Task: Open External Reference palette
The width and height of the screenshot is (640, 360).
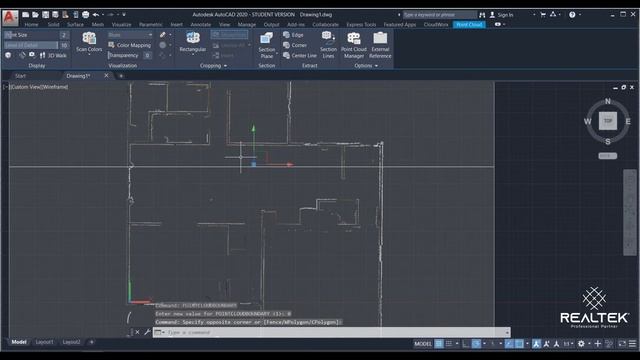Action: click(380, 45)
